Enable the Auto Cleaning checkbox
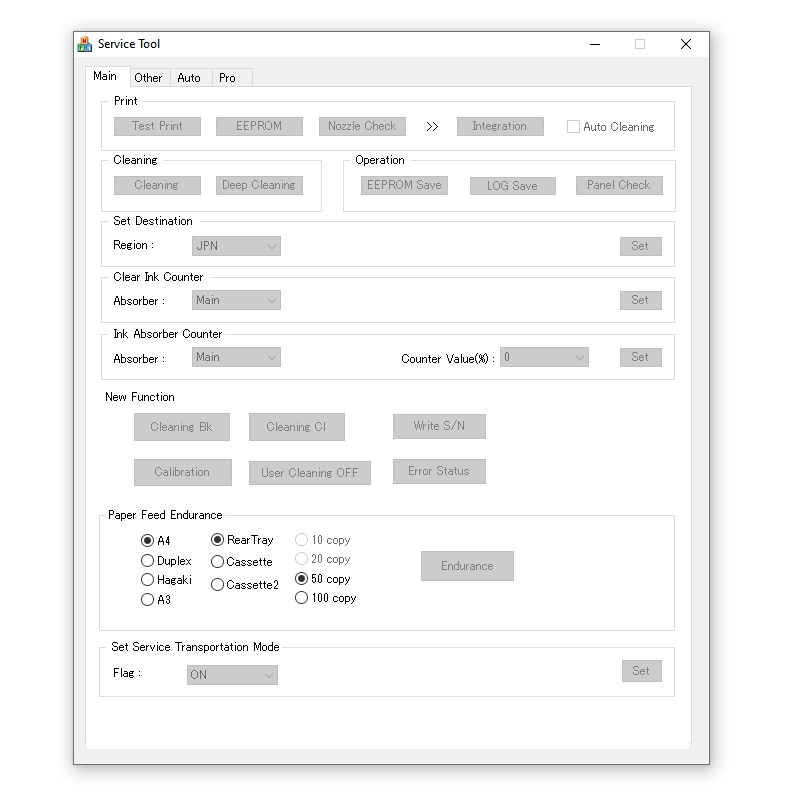 [573, 127]
